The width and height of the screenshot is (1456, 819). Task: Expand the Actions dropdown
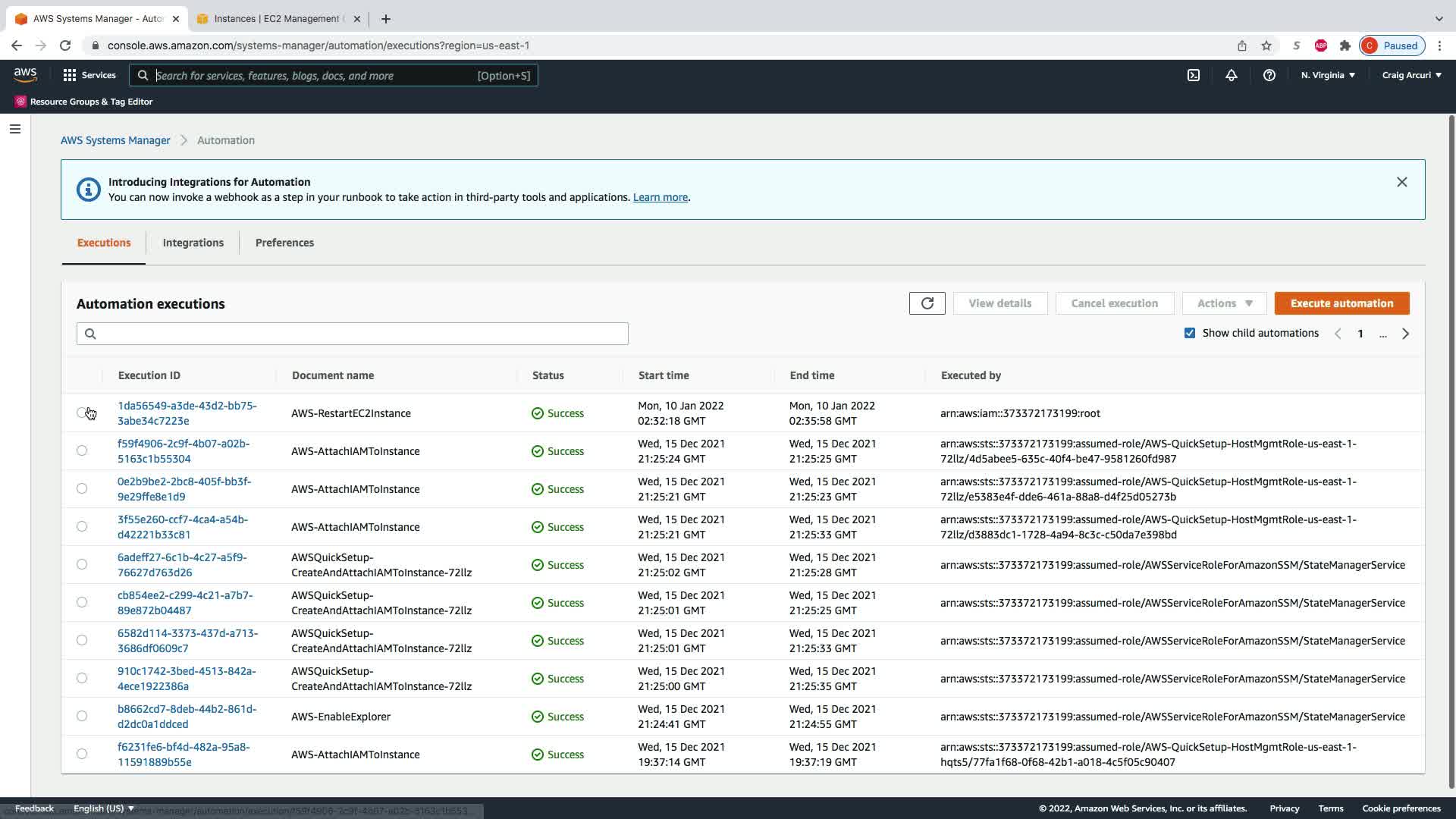[1224, 303]
